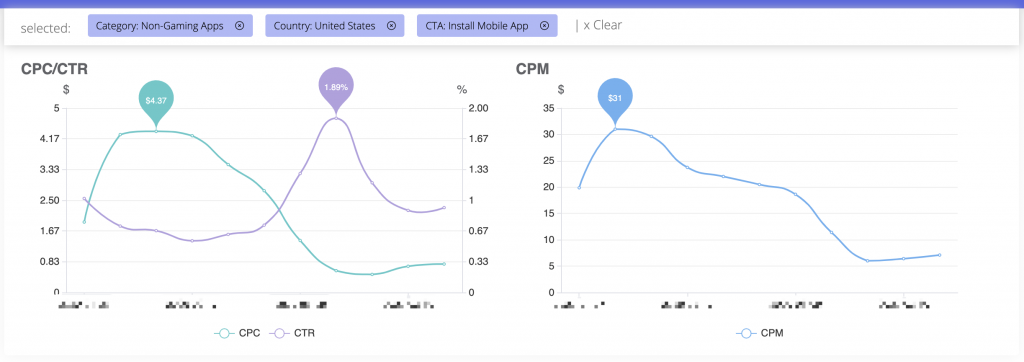This screenshot has height=362, width=1024.
Task: Click the CTR legend circle icon
Action: (x=280, y=333)
